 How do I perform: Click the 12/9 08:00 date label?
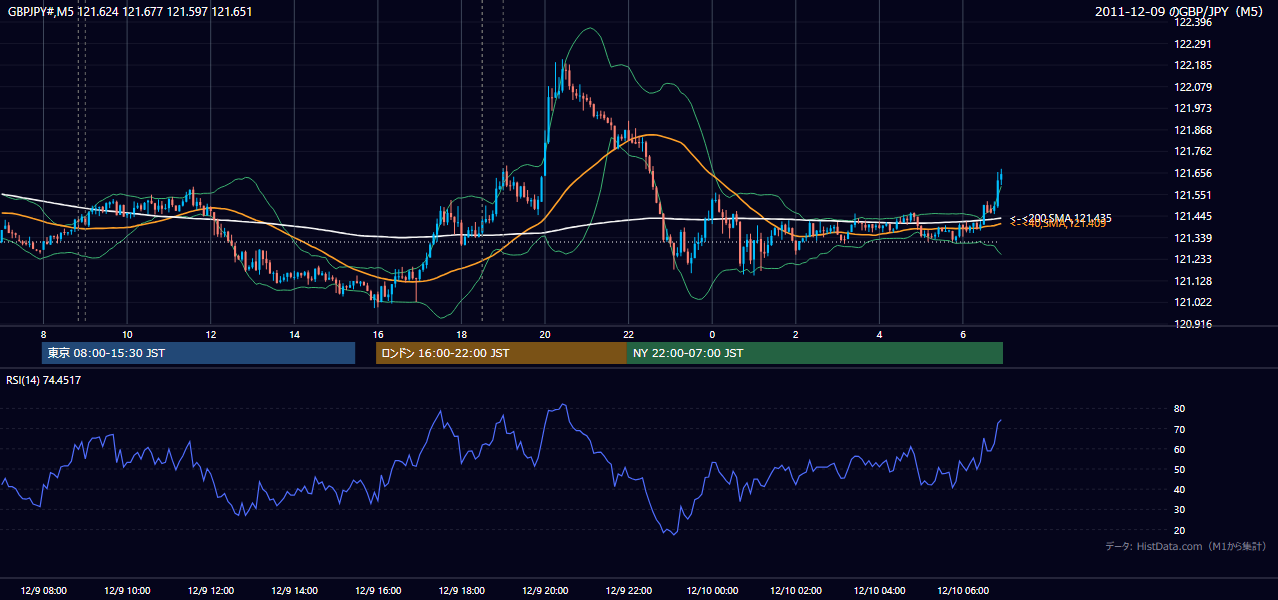point(43,591)
